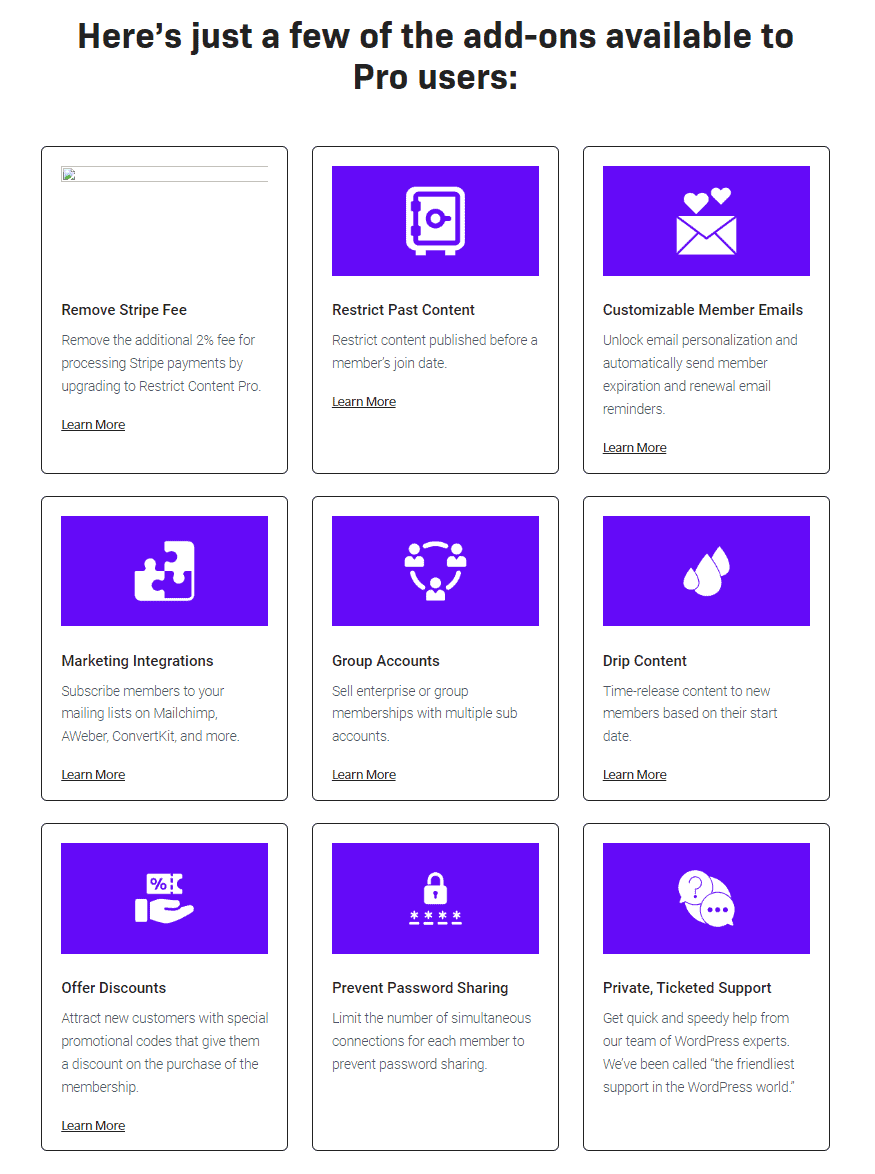Click the envelope with hearts icon
Image resolution: width=875 pixels, height=1174 pixels.
click(x=706, y=220)
